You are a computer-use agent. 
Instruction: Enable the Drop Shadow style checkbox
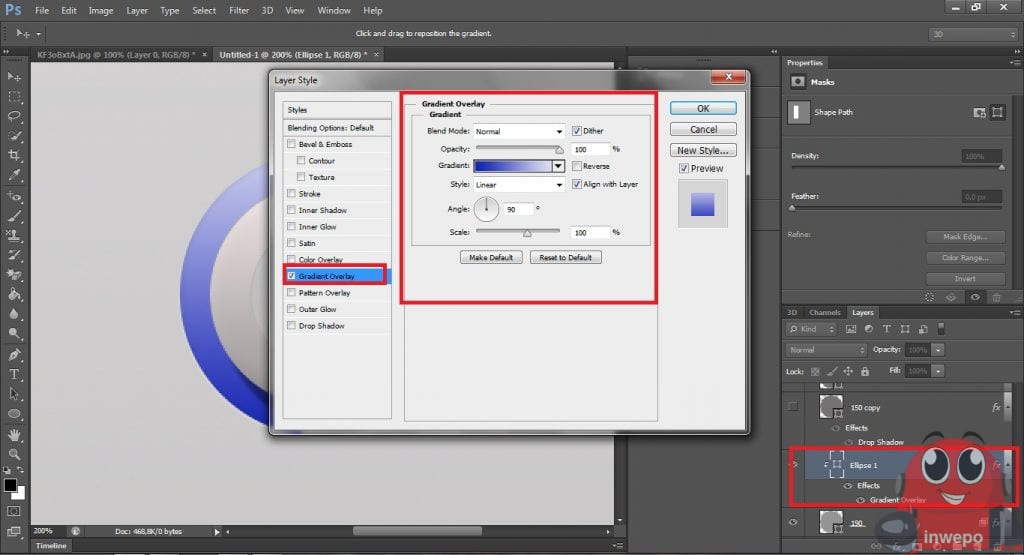pyautogui.click(x=291, y=326)
